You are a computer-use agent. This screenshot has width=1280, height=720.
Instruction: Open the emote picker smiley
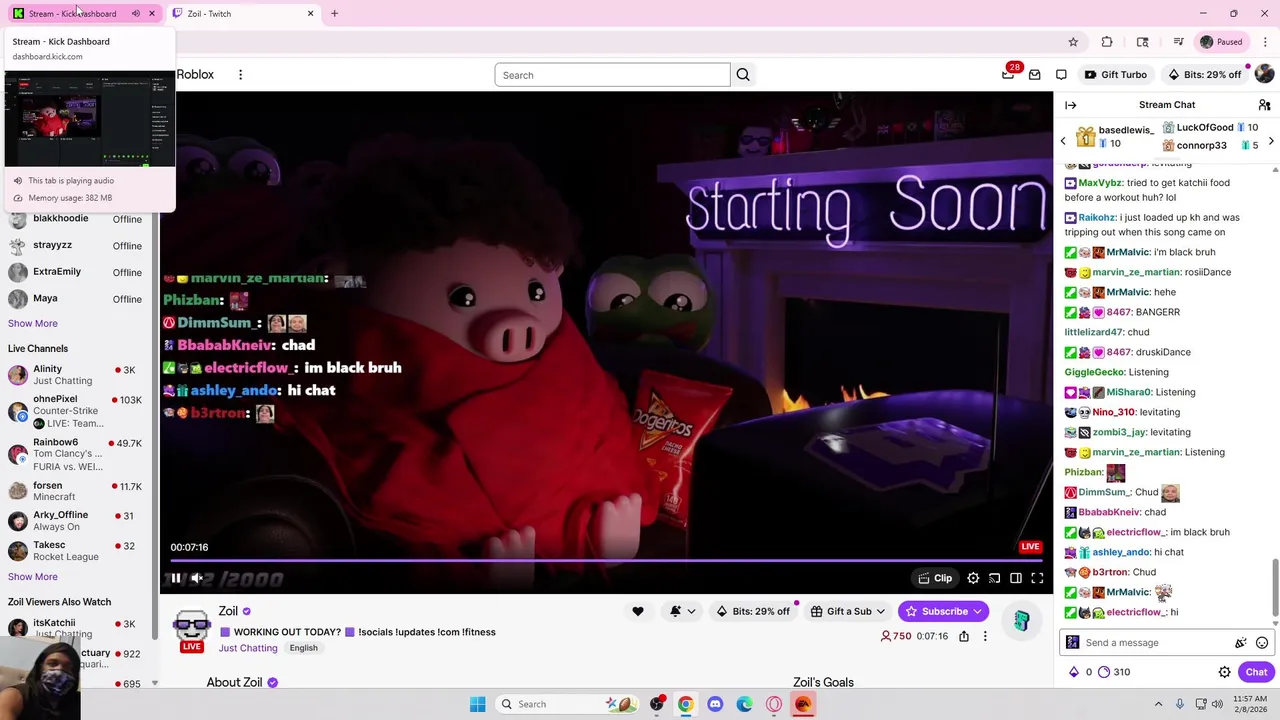pyautogui.click(x=1262, y=643)
